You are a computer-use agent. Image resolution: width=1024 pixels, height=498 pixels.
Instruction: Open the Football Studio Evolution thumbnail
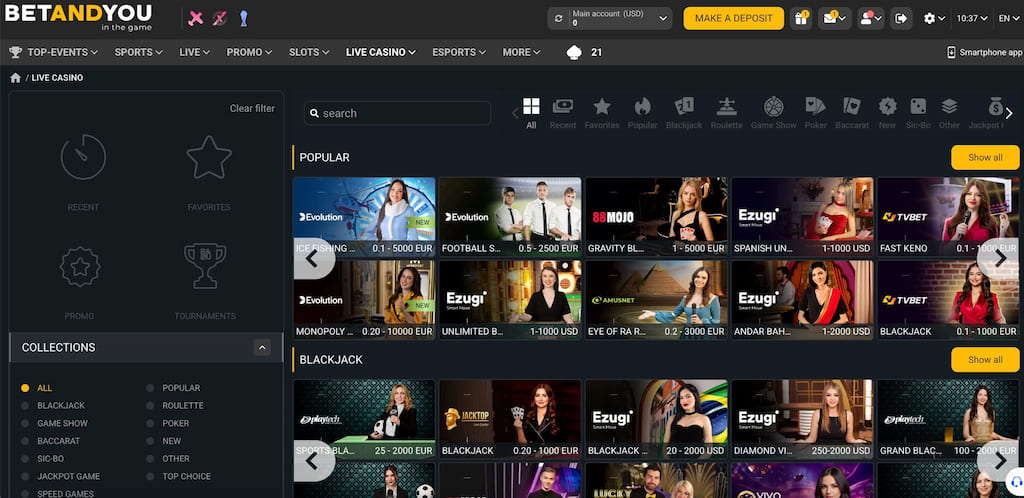pos(510,217)
